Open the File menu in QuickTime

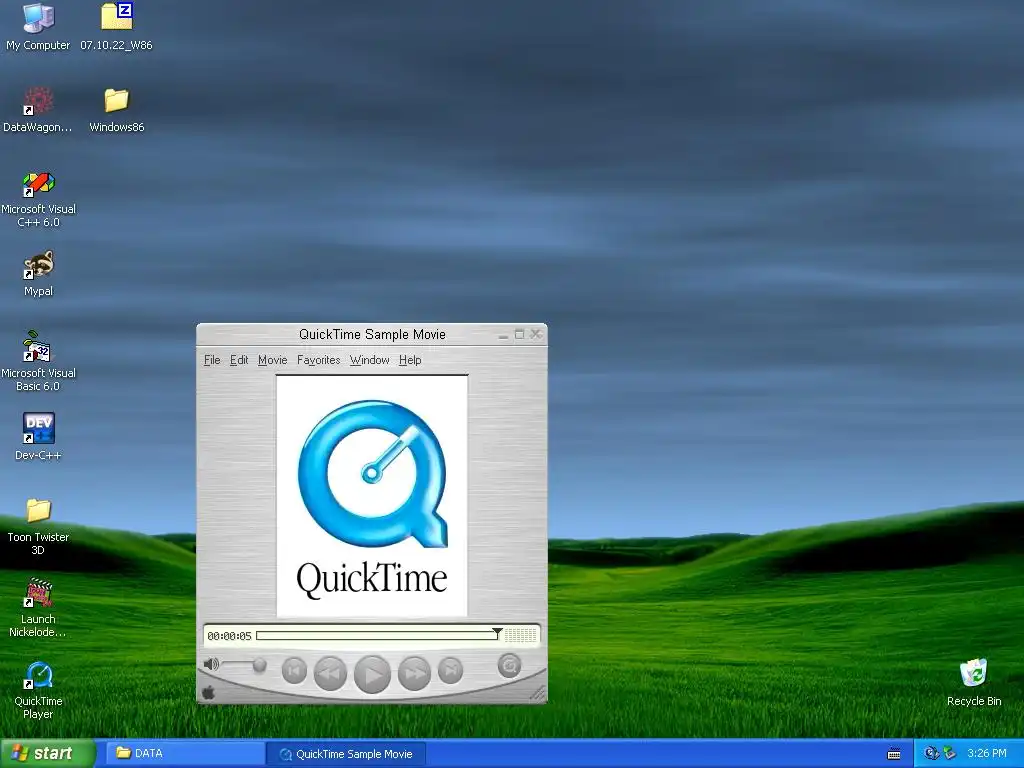click(x=212, y=360)
